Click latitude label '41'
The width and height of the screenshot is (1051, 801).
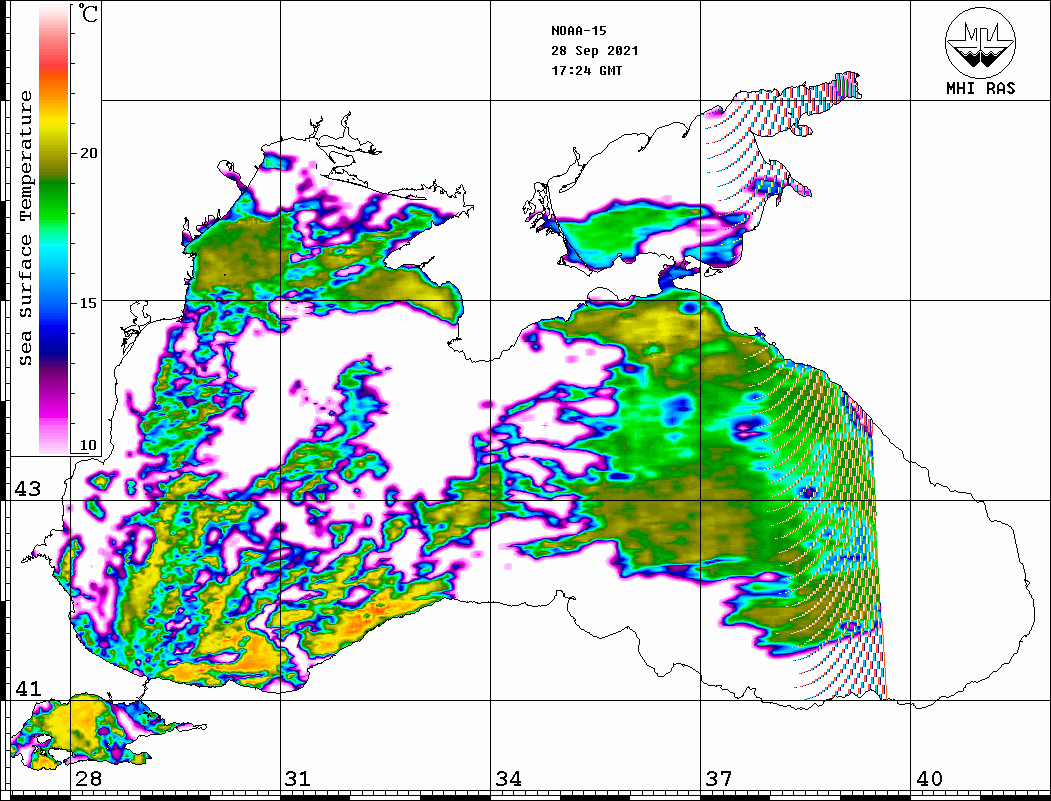tap(28, 688)
